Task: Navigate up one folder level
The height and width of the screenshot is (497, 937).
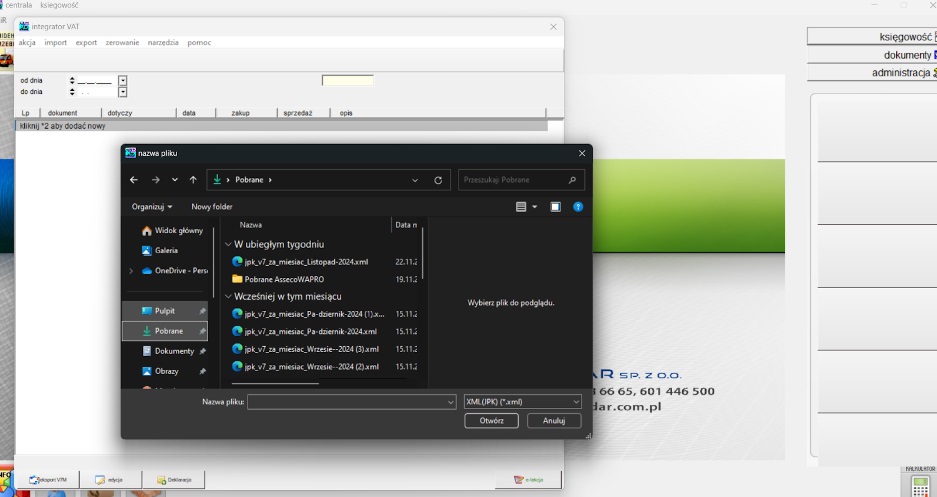Action: [x=193, y=180]
